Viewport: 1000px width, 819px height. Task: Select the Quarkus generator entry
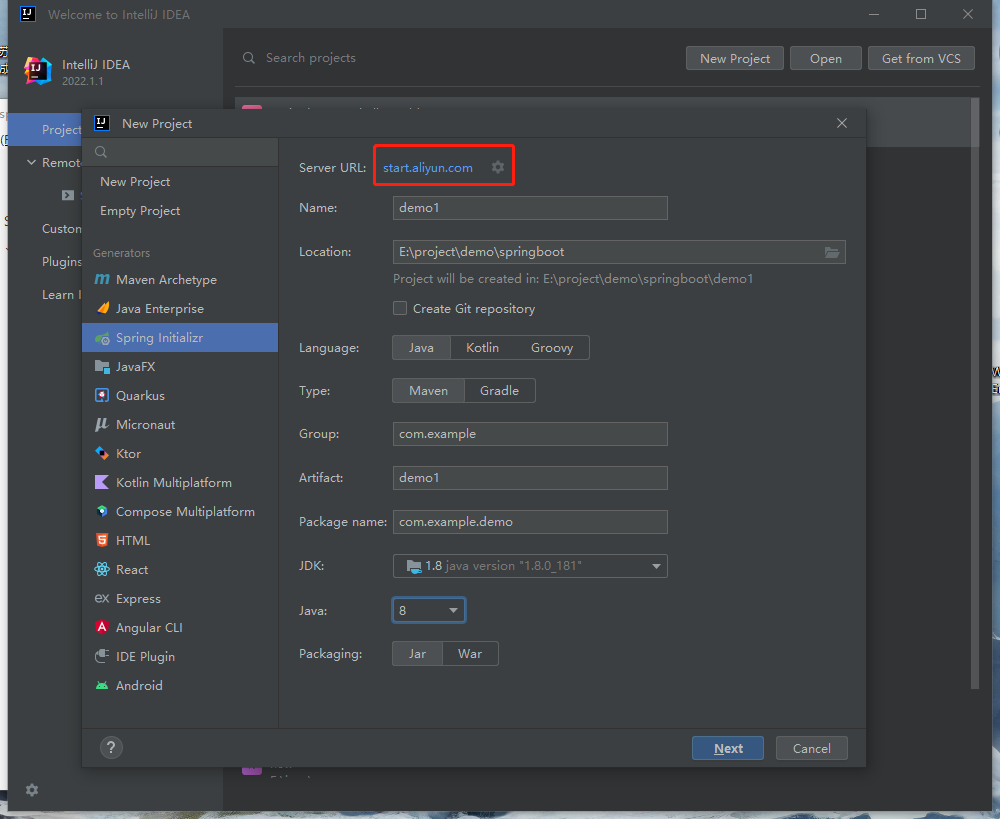point(180,395)
